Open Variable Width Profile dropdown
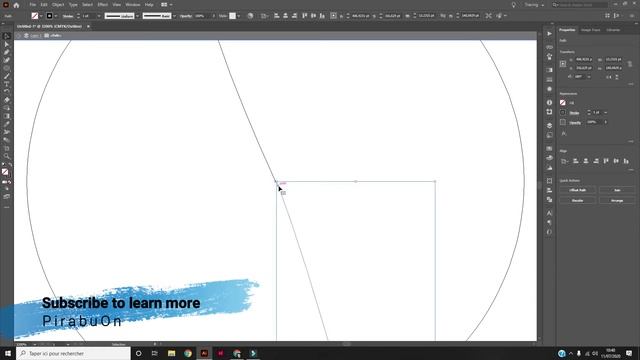This screenshot has height=360, width=640. coord(138,16)
